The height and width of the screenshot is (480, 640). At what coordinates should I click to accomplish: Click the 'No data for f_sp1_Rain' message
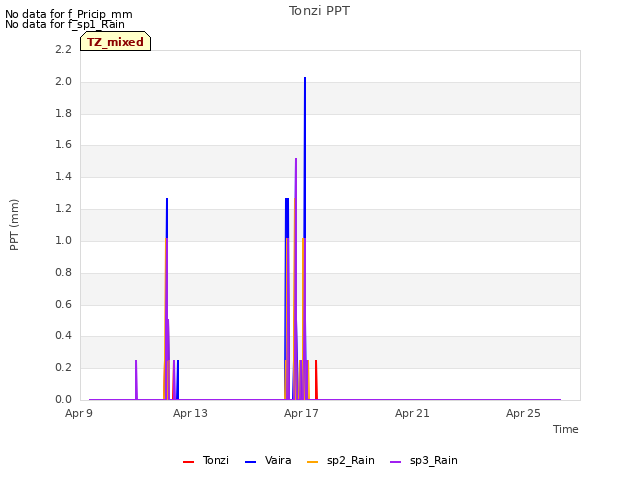(x=65, y=24)
